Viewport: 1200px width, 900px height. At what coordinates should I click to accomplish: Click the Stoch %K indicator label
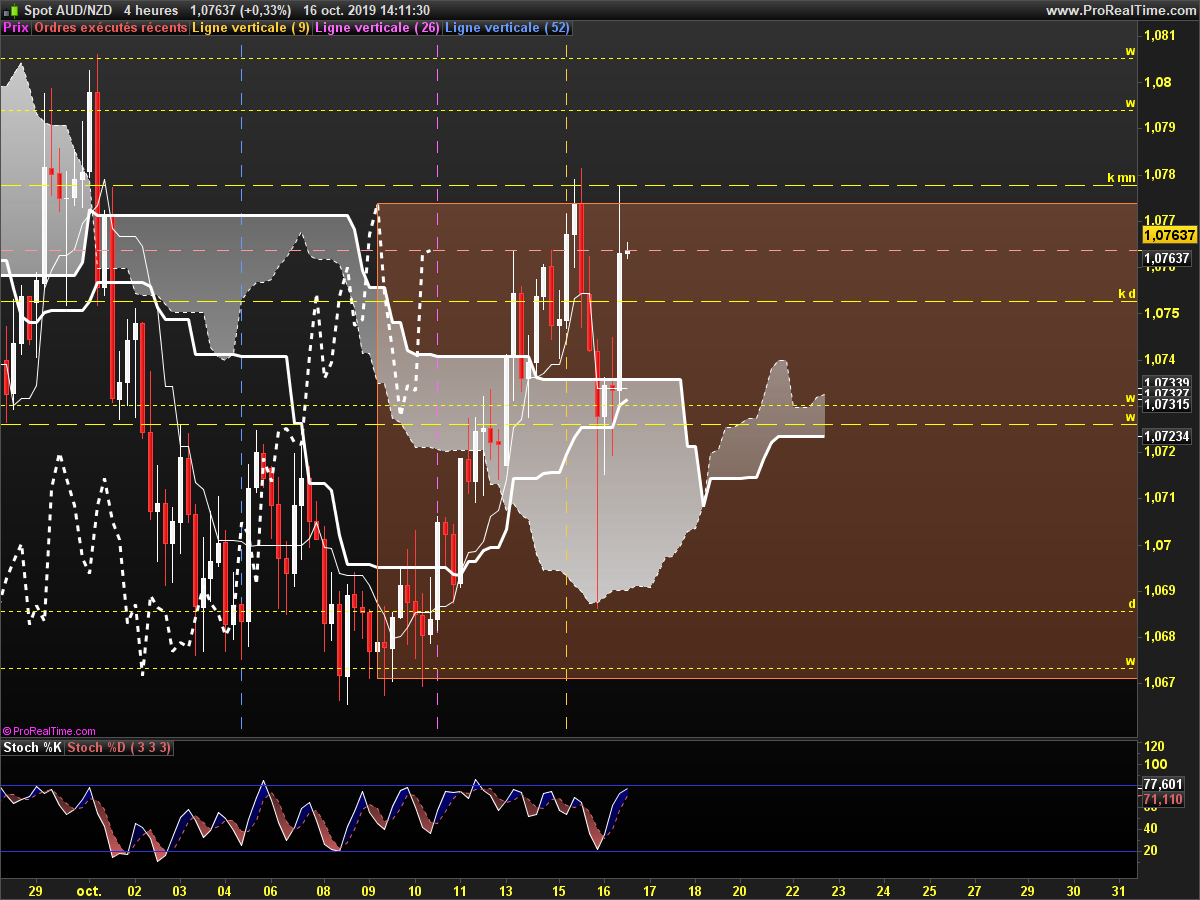click(x=32, y=748)
